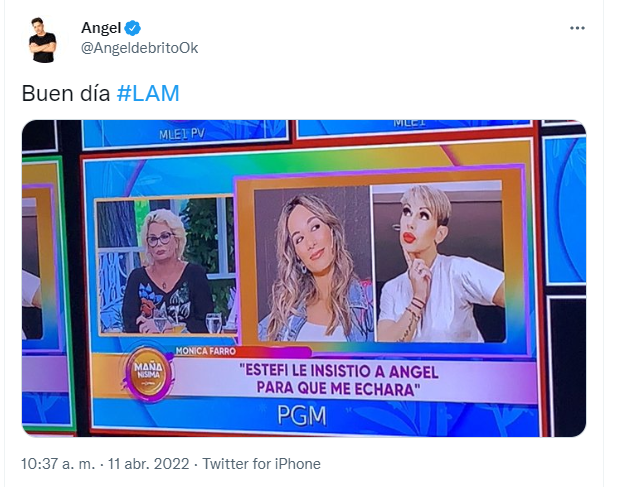Click the photo of short blond-haired person
This screenshot has height=487, width=617.
[438, 262]
